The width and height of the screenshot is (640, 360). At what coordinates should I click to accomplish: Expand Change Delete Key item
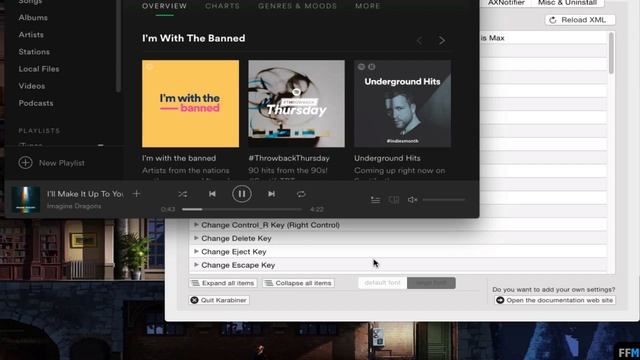click(x=196, y=238)
